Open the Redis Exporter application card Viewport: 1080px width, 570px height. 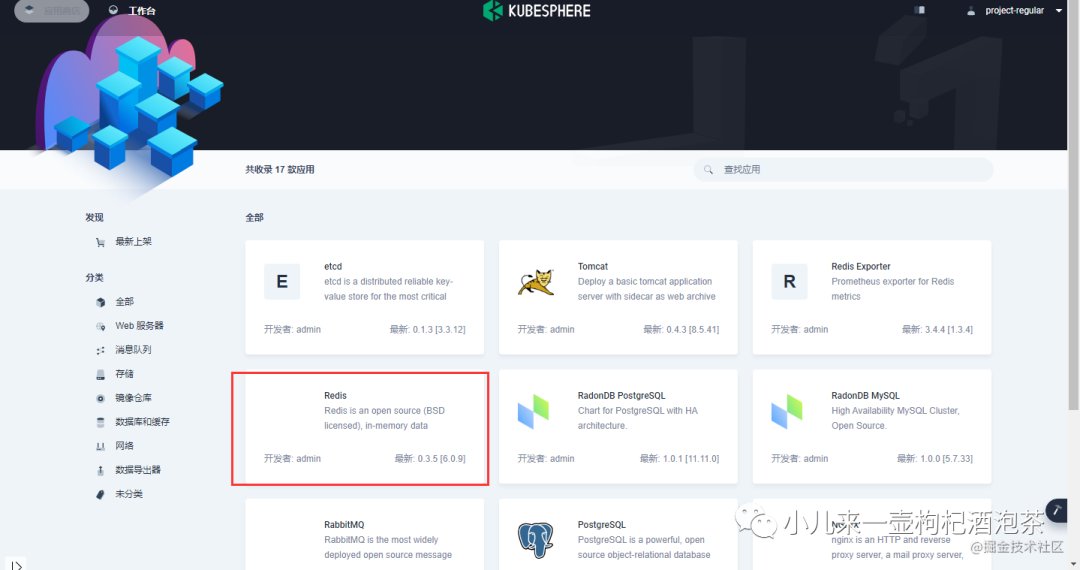tap(871, 297)
